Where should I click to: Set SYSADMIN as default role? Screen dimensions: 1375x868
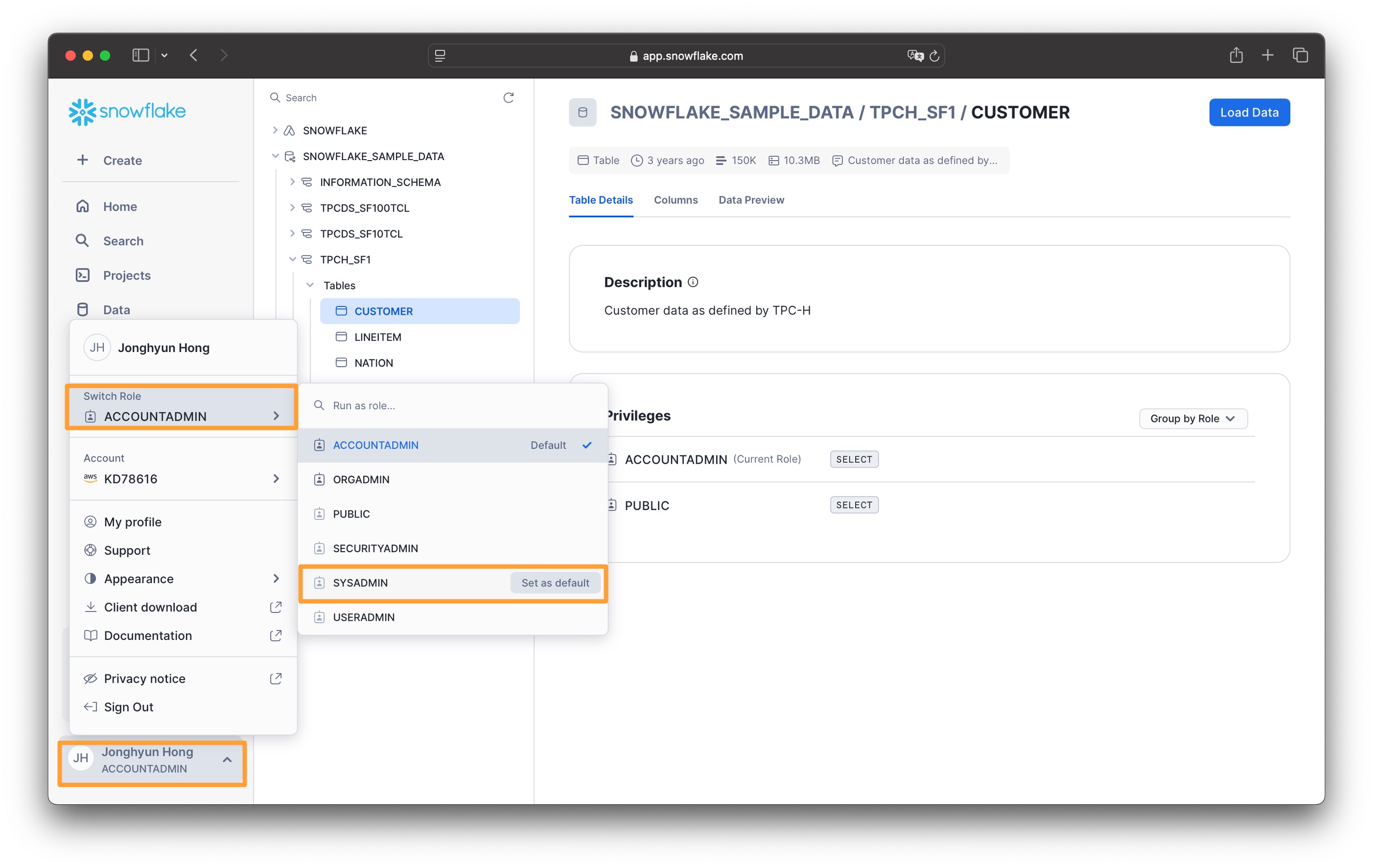[x=555, y=583]
